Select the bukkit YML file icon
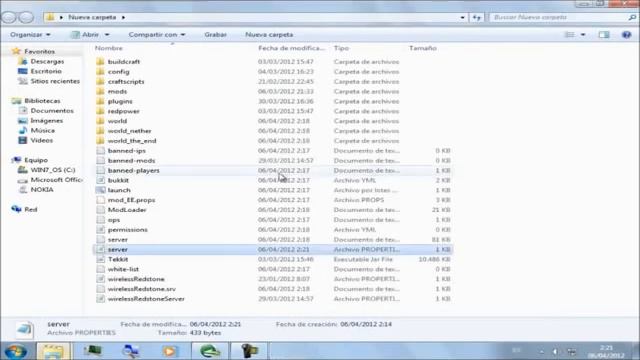Image resolution: width=640 pixels, height=360 pixels. [100, 180]
